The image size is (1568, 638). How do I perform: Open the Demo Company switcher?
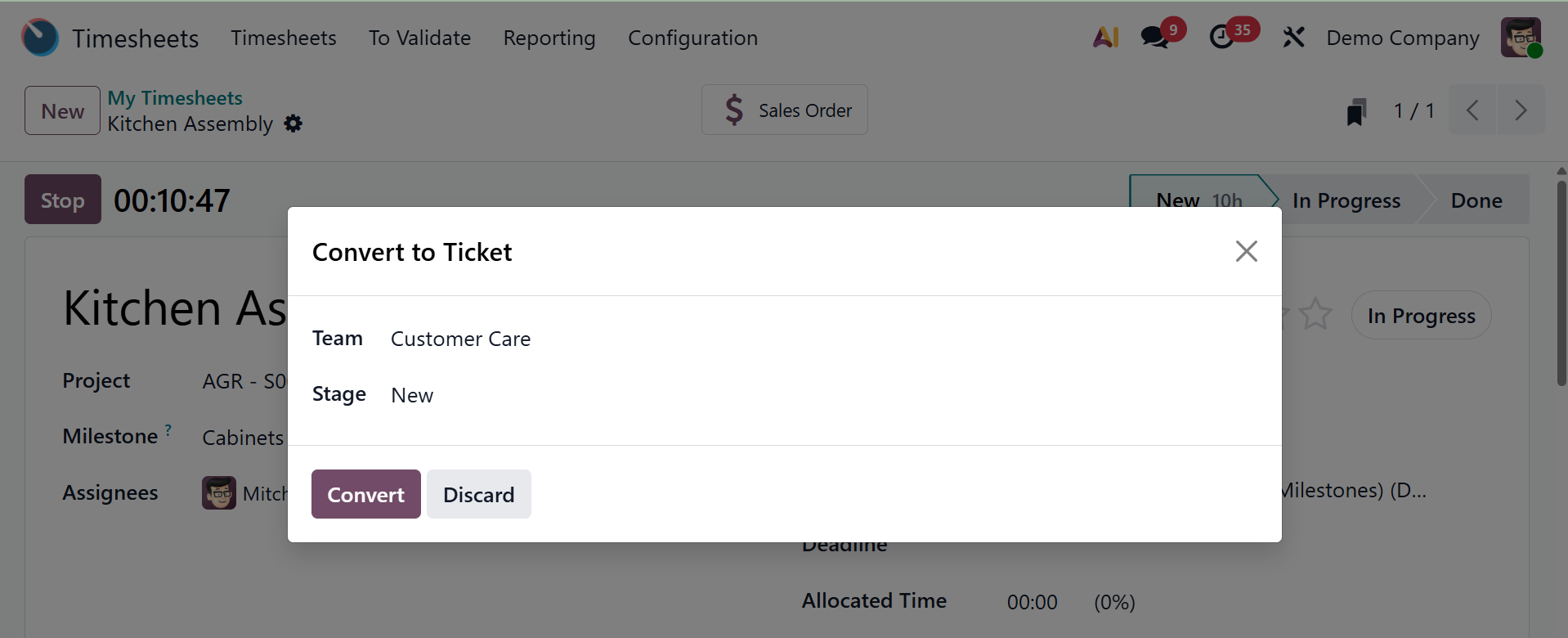click(1402, 38)
